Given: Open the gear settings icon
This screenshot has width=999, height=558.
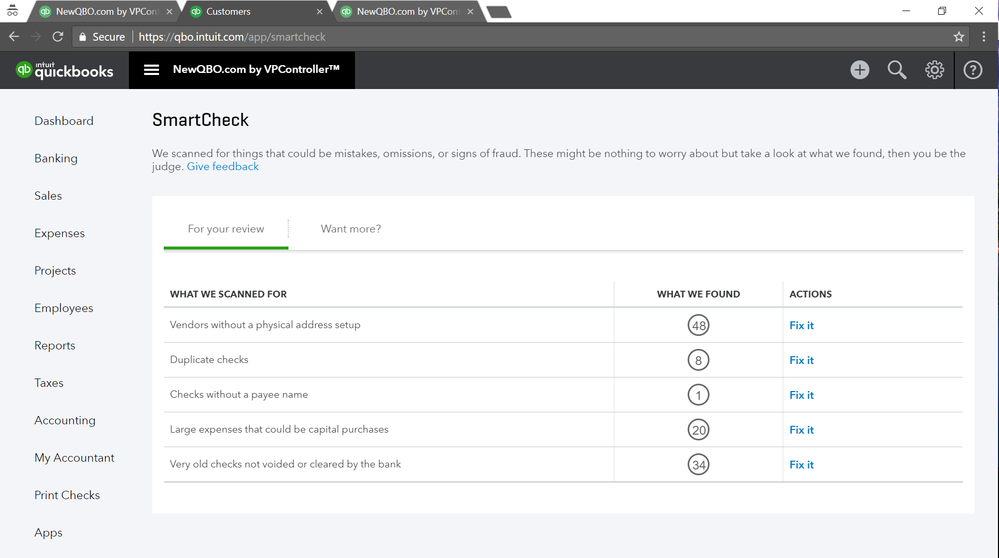Looking at the screenshot, I should point(935,70).
